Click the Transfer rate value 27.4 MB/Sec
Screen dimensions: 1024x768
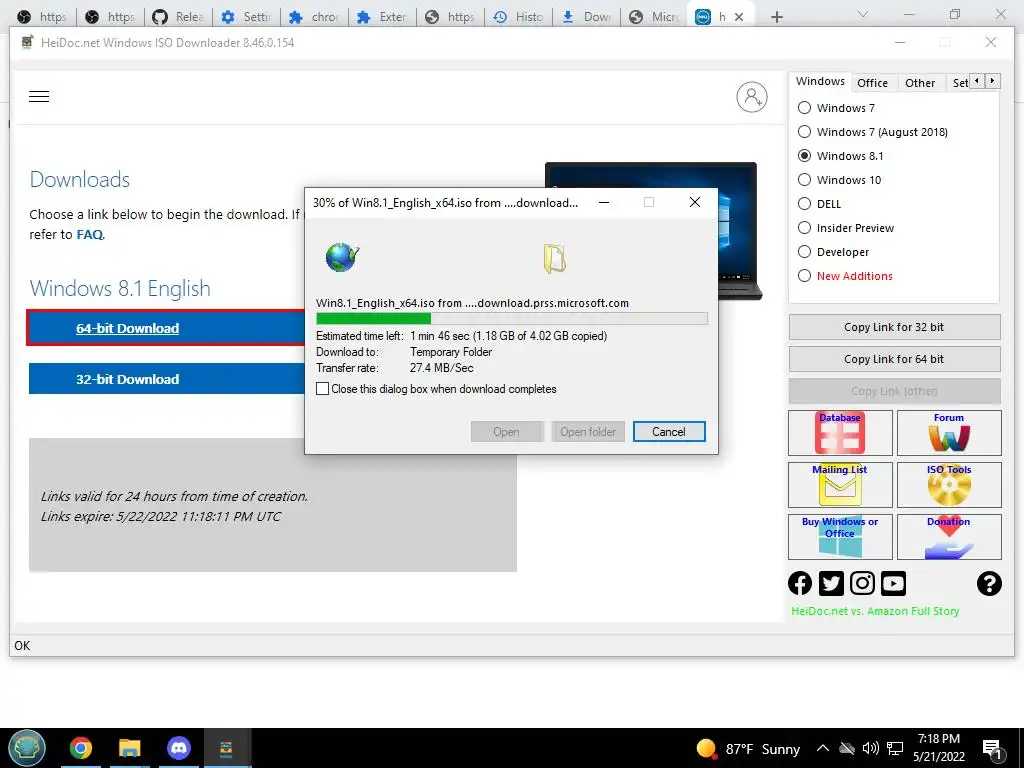441,368
